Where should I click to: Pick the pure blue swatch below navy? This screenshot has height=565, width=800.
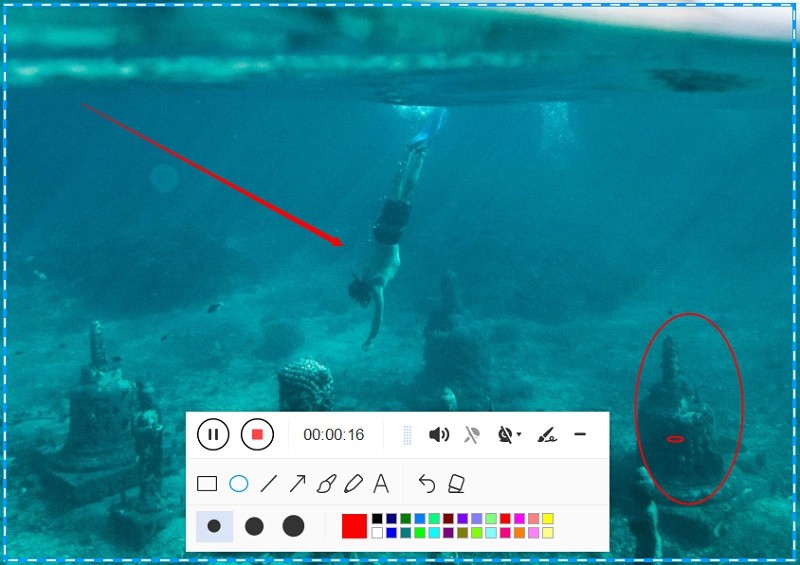click(391, 532)
